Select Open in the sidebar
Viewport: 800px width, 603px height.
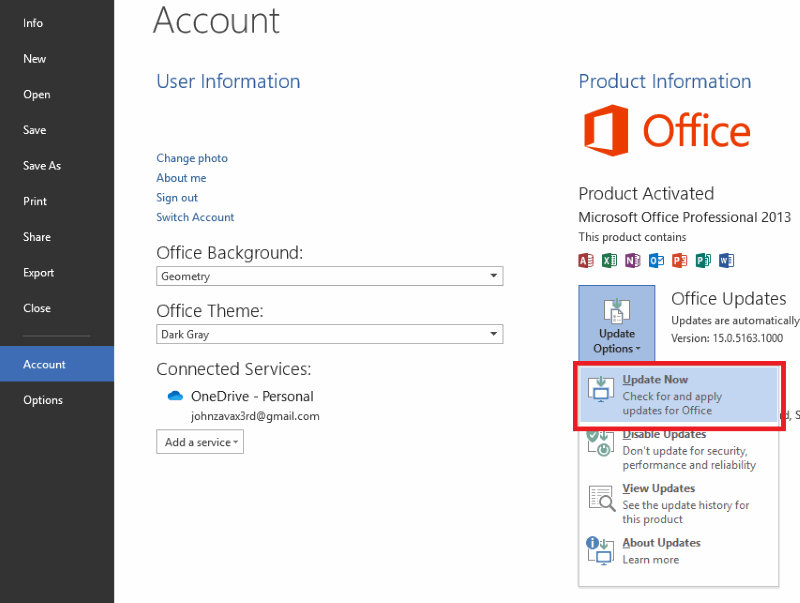tap(57, 94)
